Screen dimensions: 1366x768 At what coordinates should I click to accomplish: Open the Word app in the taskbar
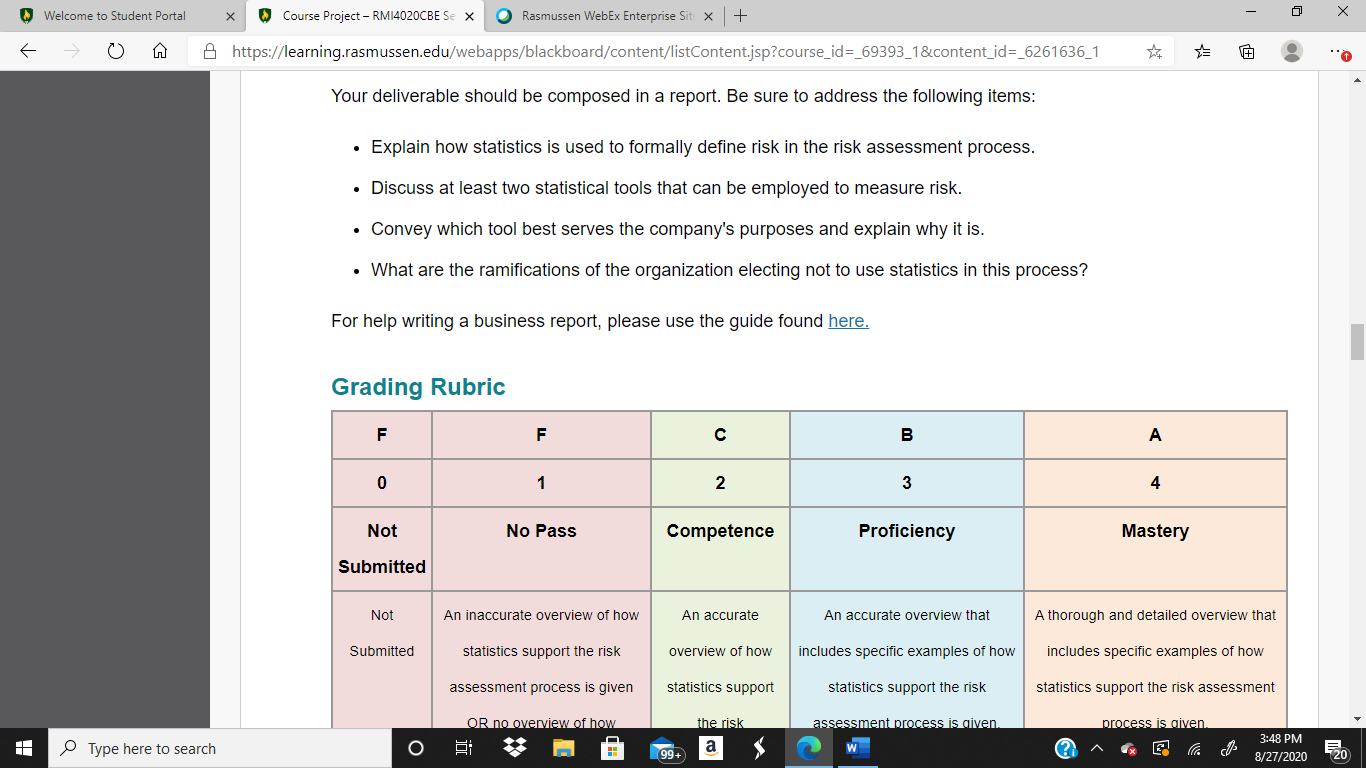coord(858,748)
